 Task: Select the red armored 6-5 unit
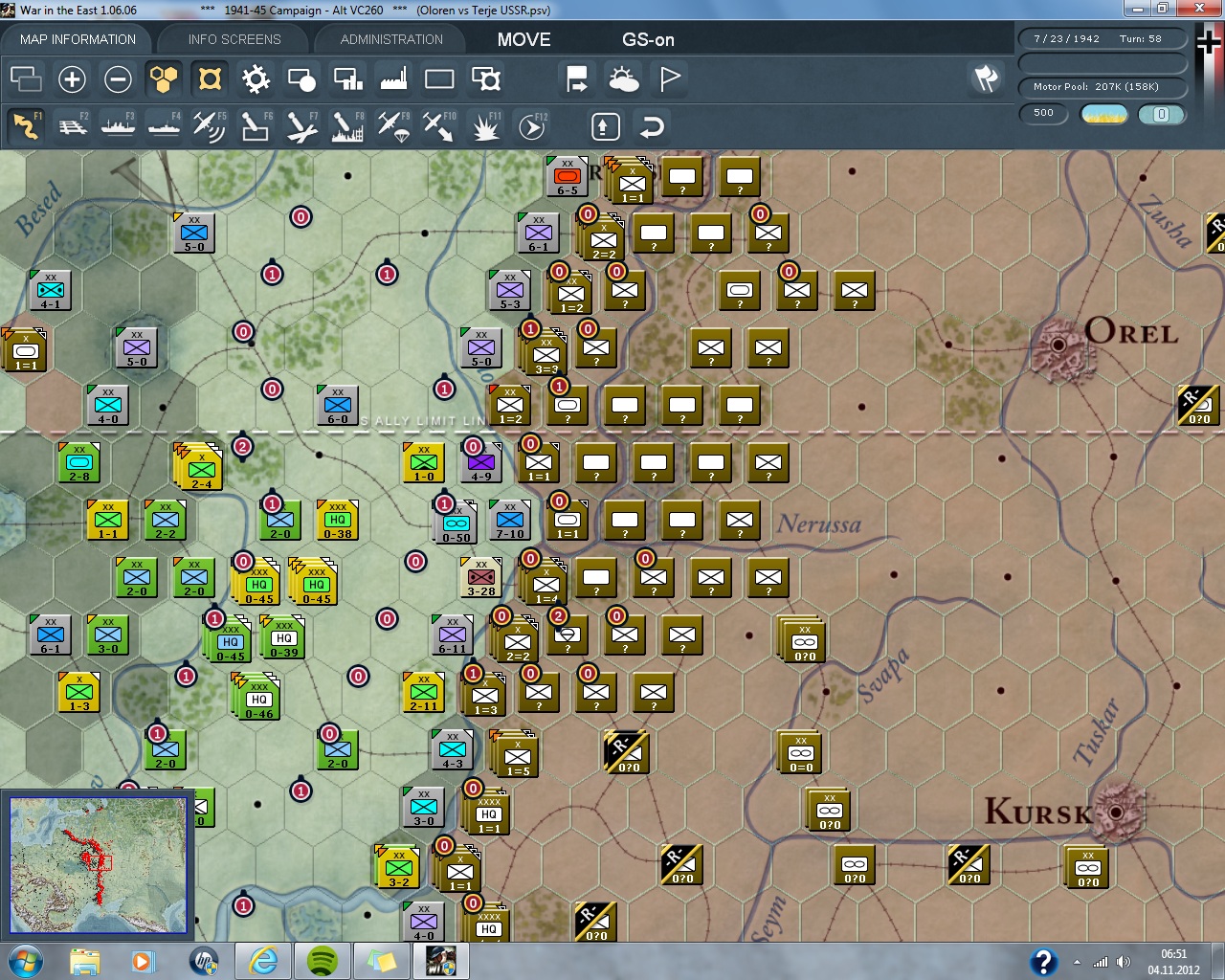(x=567, y=177)
